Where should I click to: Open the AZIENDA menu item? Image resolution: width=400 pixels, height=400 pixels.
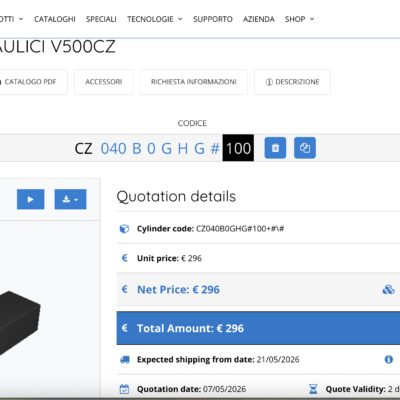click(259, 19)
